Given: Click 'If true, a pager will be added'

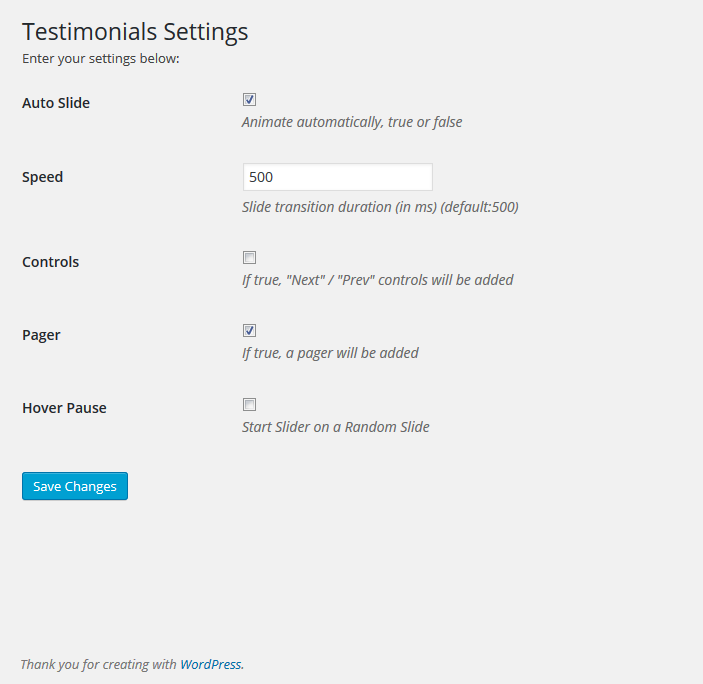Looking at the screenshot, I should pyautogui.click(x=330, y=353).
